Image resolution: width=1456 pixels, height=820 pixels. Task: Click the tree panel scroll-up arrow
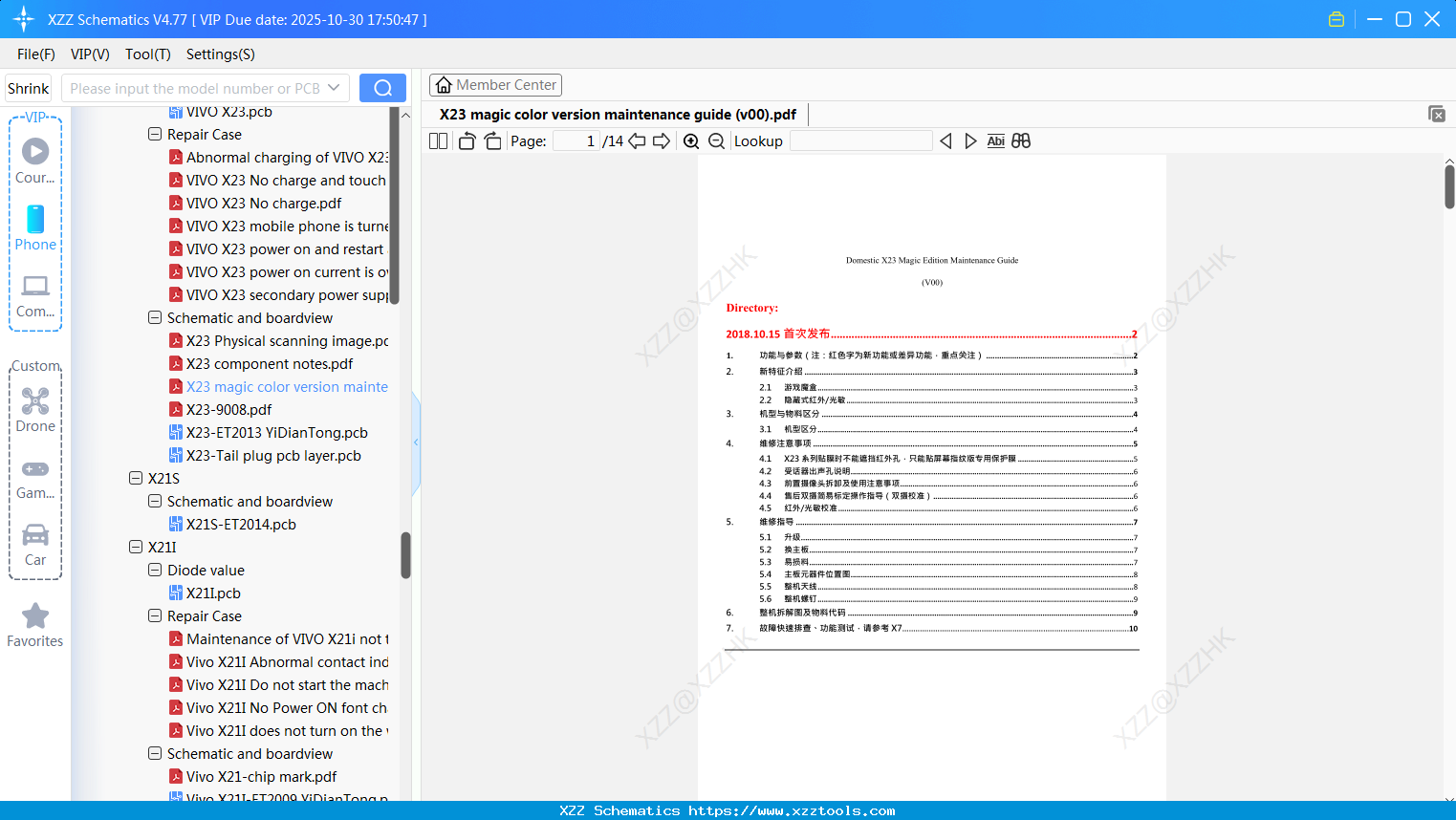click(405, 115)
